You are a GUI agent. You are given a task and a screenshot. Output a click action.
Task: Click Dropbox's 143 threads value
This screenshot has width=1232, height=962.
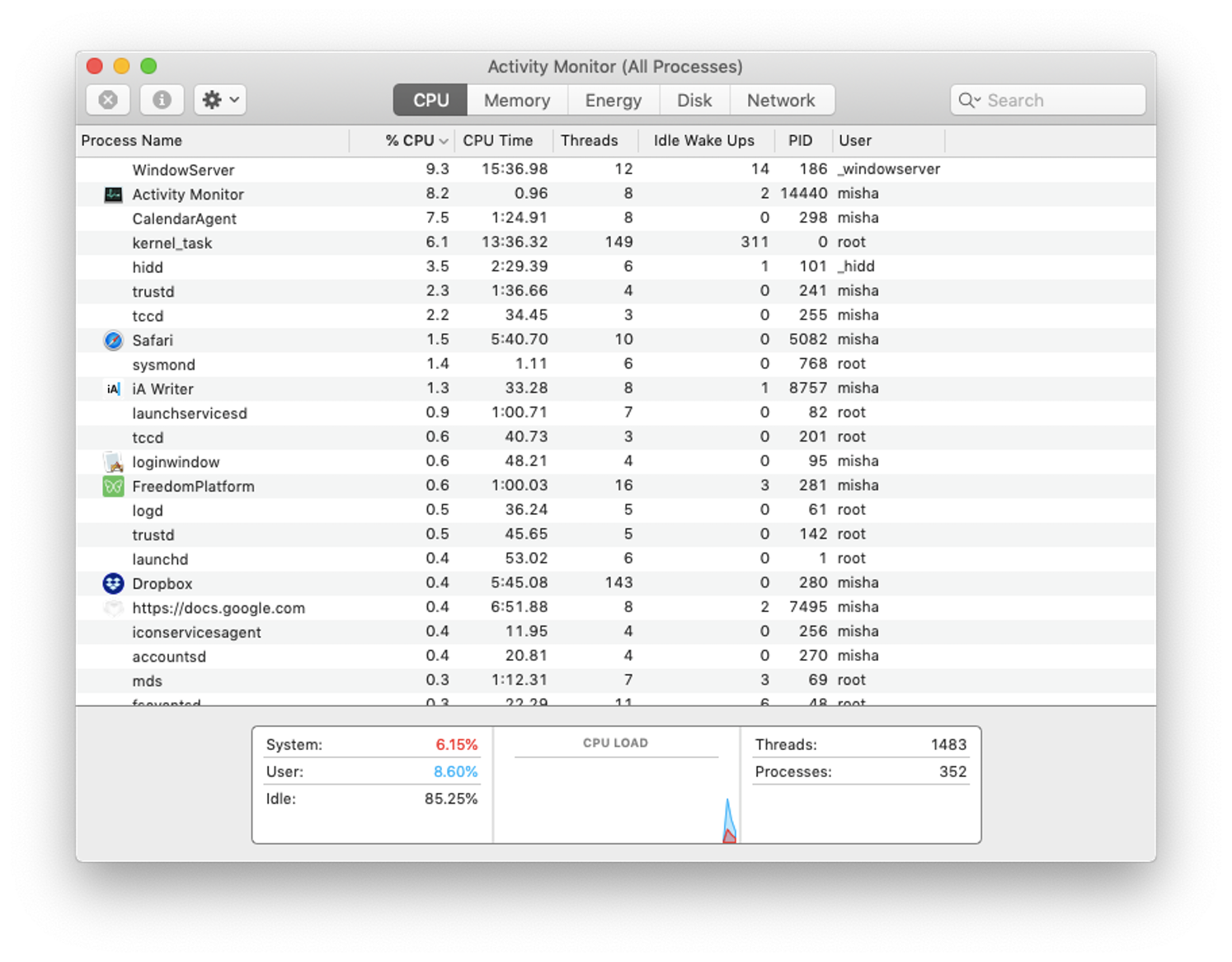click(618, 582)
